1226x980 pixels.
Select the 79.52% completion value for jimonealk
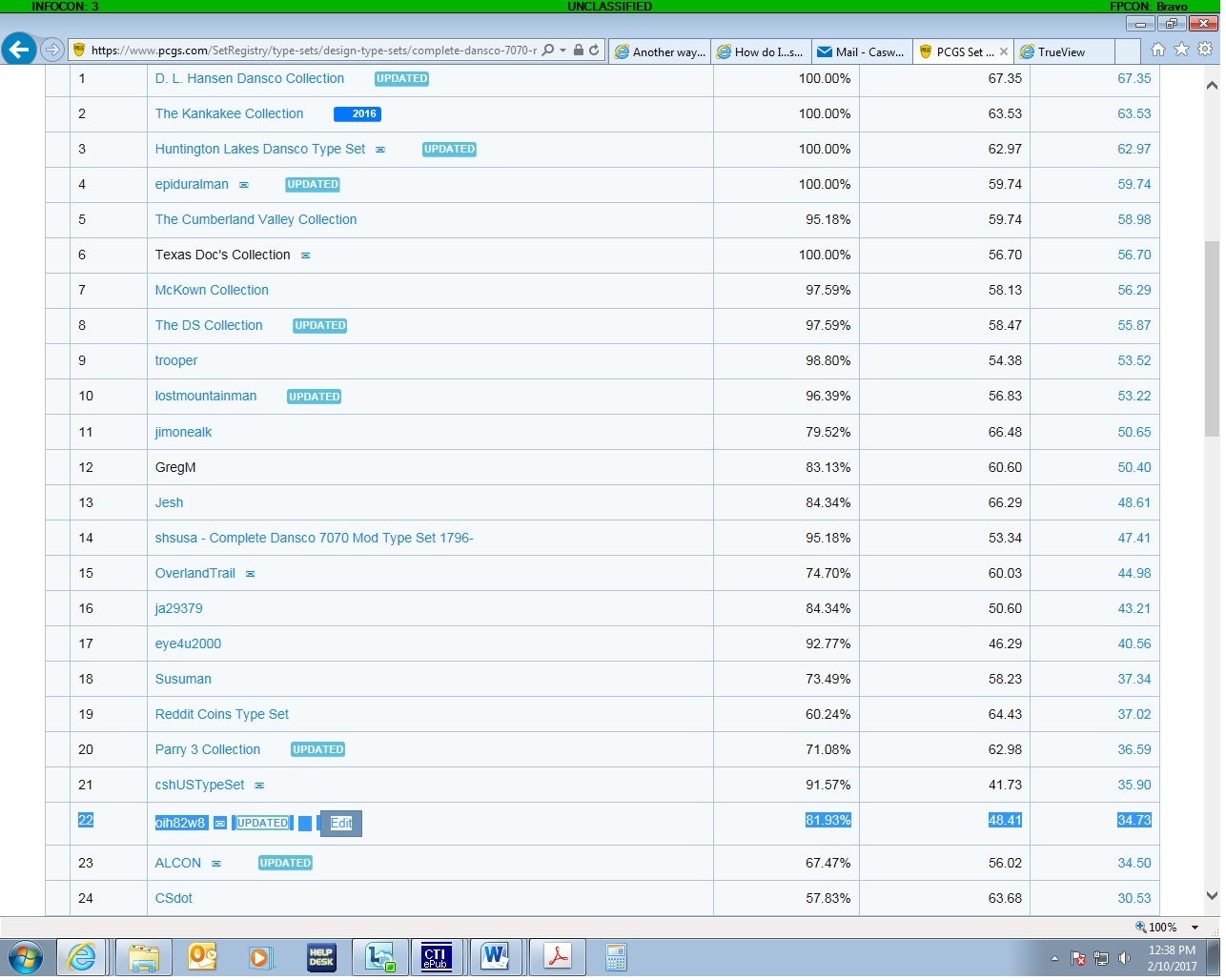pos(828,432)
